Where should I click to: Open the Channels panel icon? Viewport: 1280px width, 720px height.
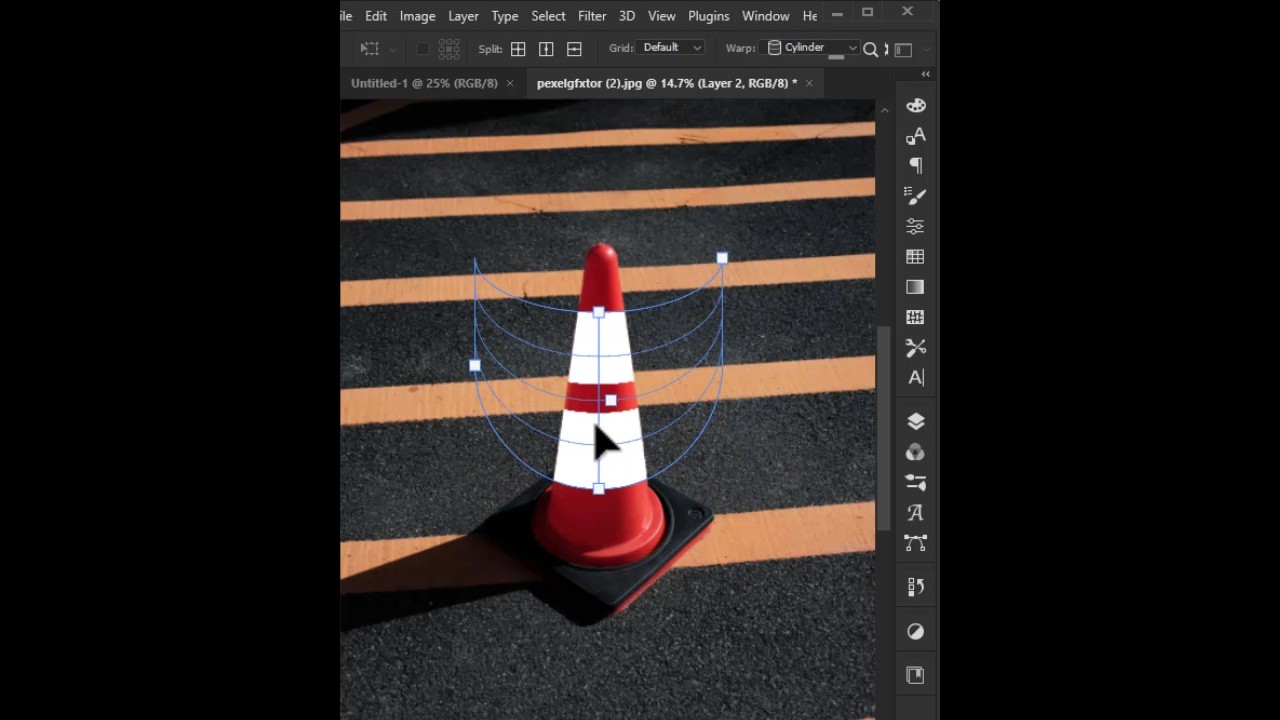916,452
